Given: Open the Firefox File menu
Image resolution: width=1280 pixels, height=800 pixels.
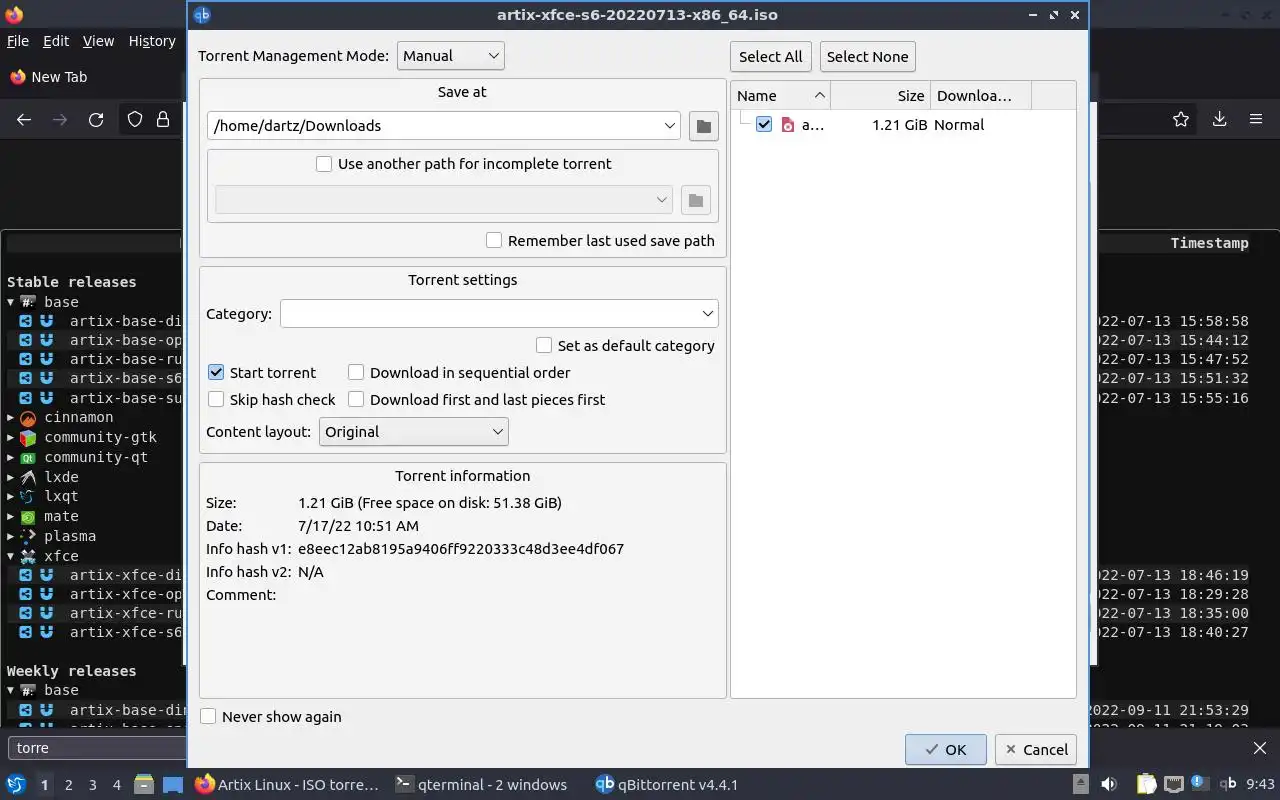Looking at the screenshot, I should pos(18,41).
